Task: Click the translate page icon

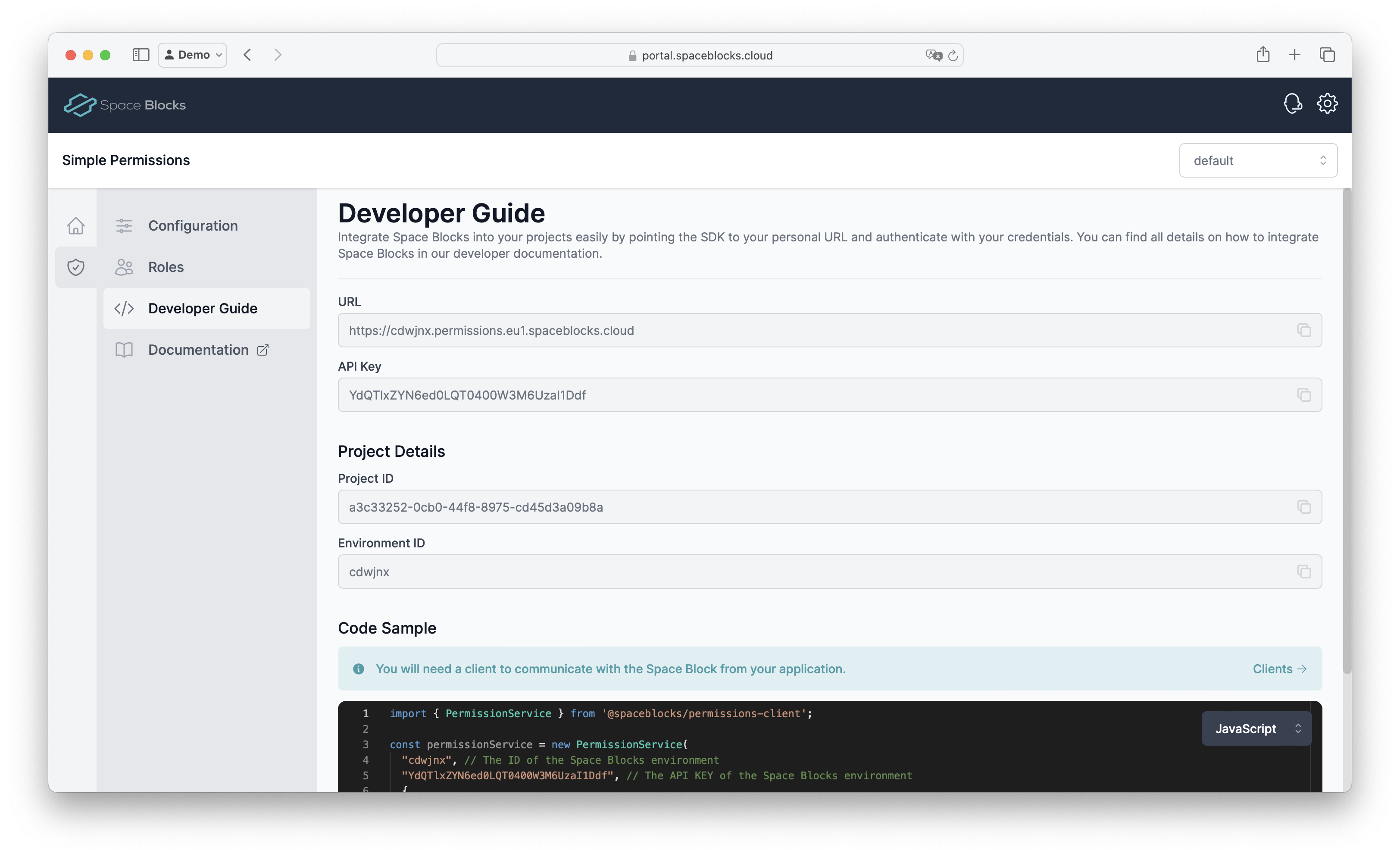Action: [934, 55]
